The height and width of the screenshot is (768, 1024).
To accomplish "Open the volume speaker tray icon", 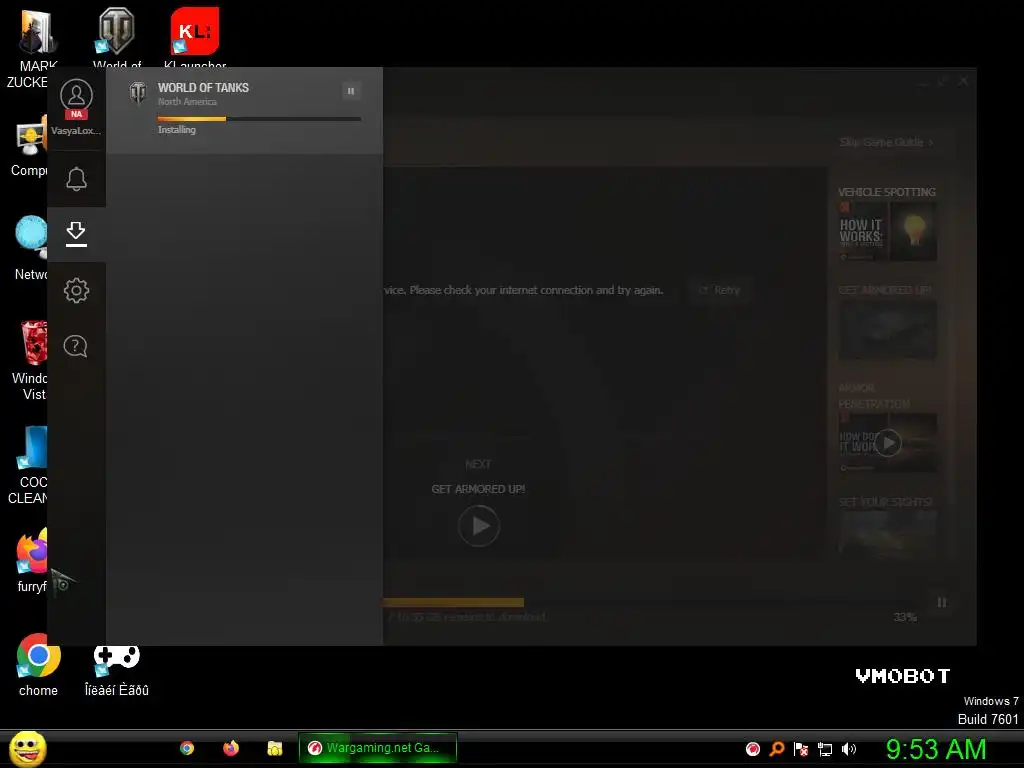I will [x=849, y=749].
